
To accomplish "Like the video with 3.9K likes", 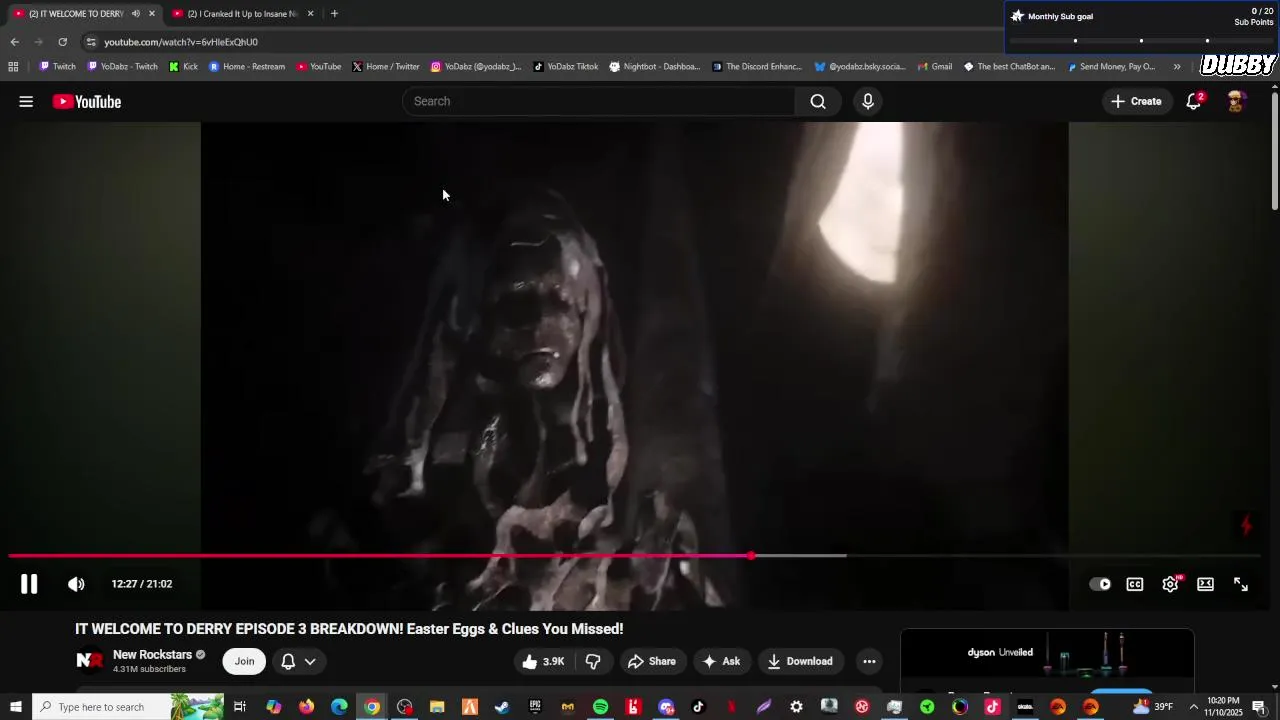I will (542, 661).
